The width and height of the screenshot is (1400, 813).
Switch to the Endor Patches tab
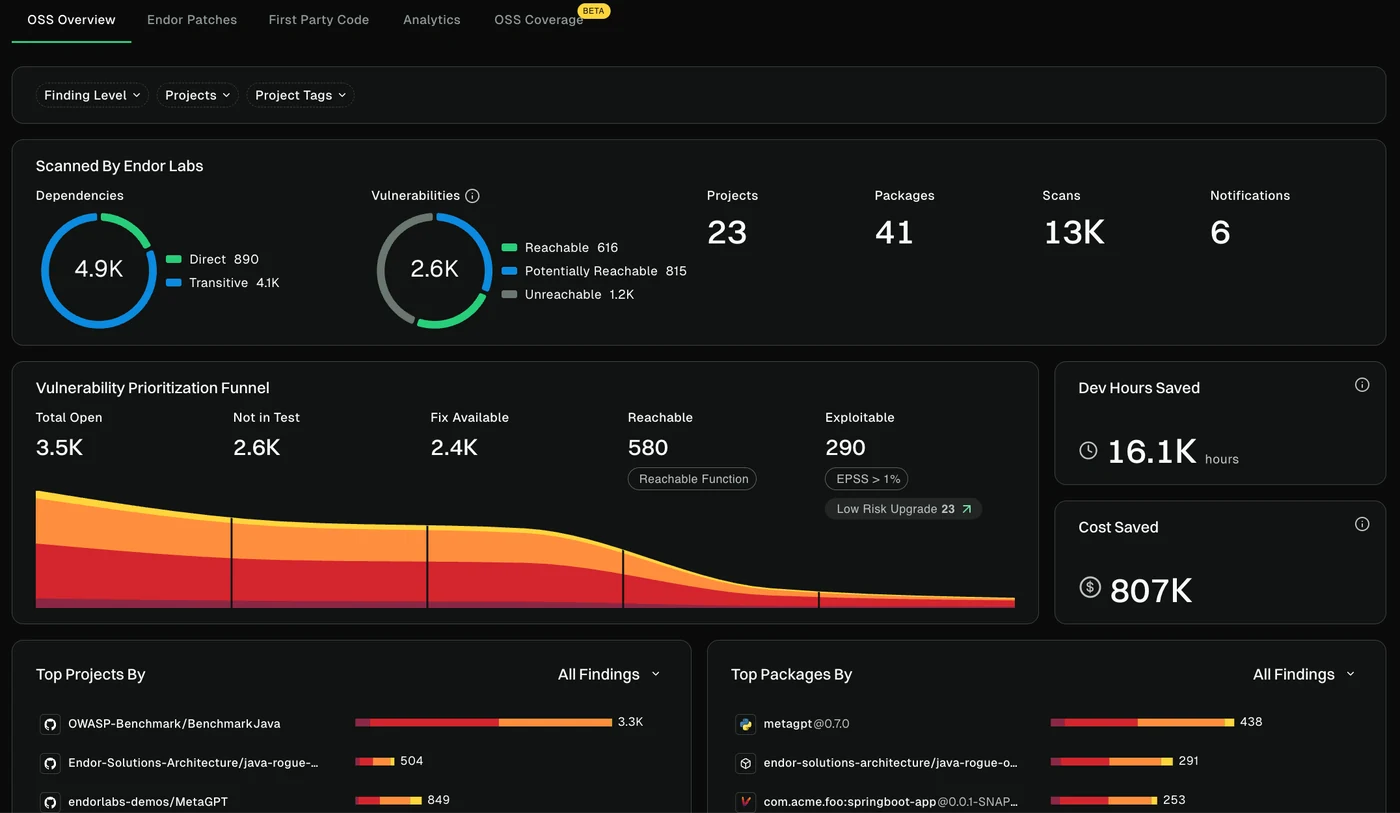pyautogui.click(x=192, y=20)
